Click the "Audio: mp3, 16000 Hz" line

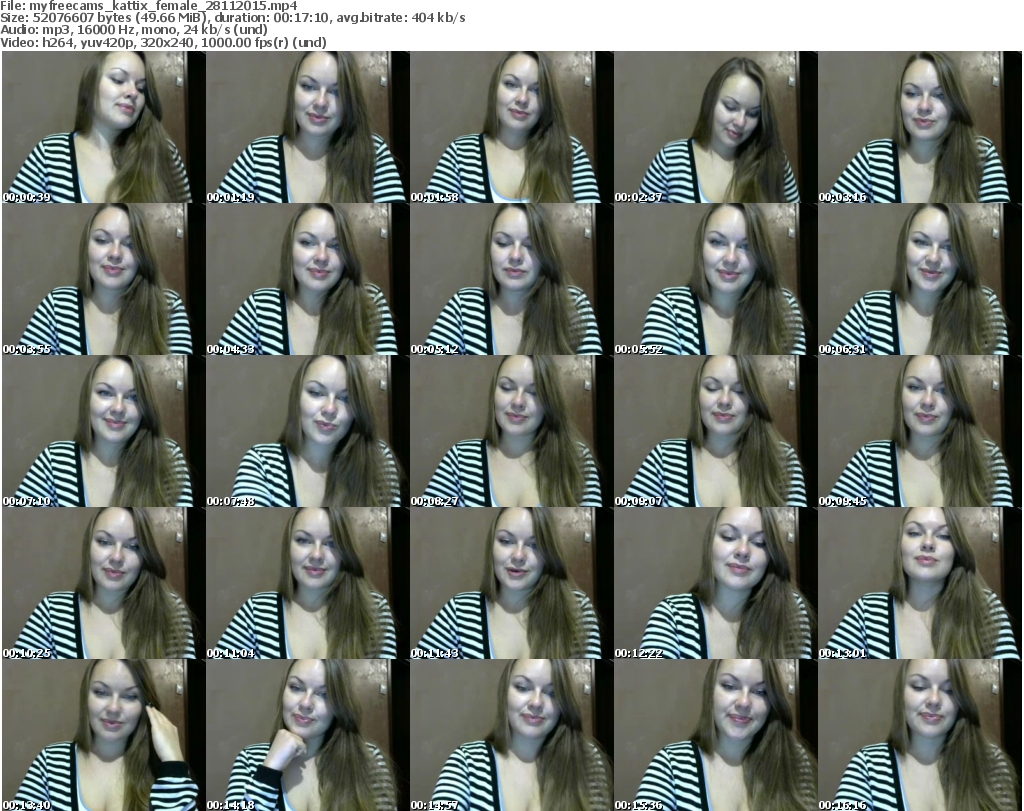134,30
